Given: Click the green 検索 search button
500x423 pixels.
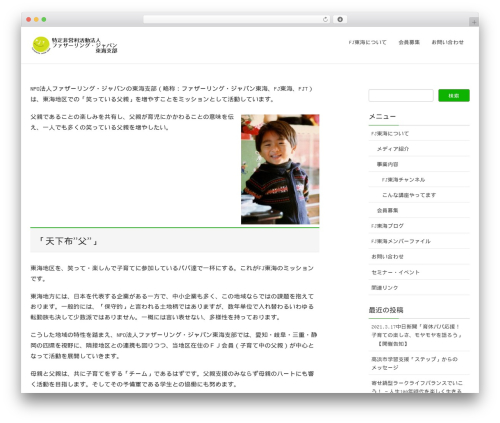Looking at the screenshot, I should pyautogui.click(x=454, y=95).
